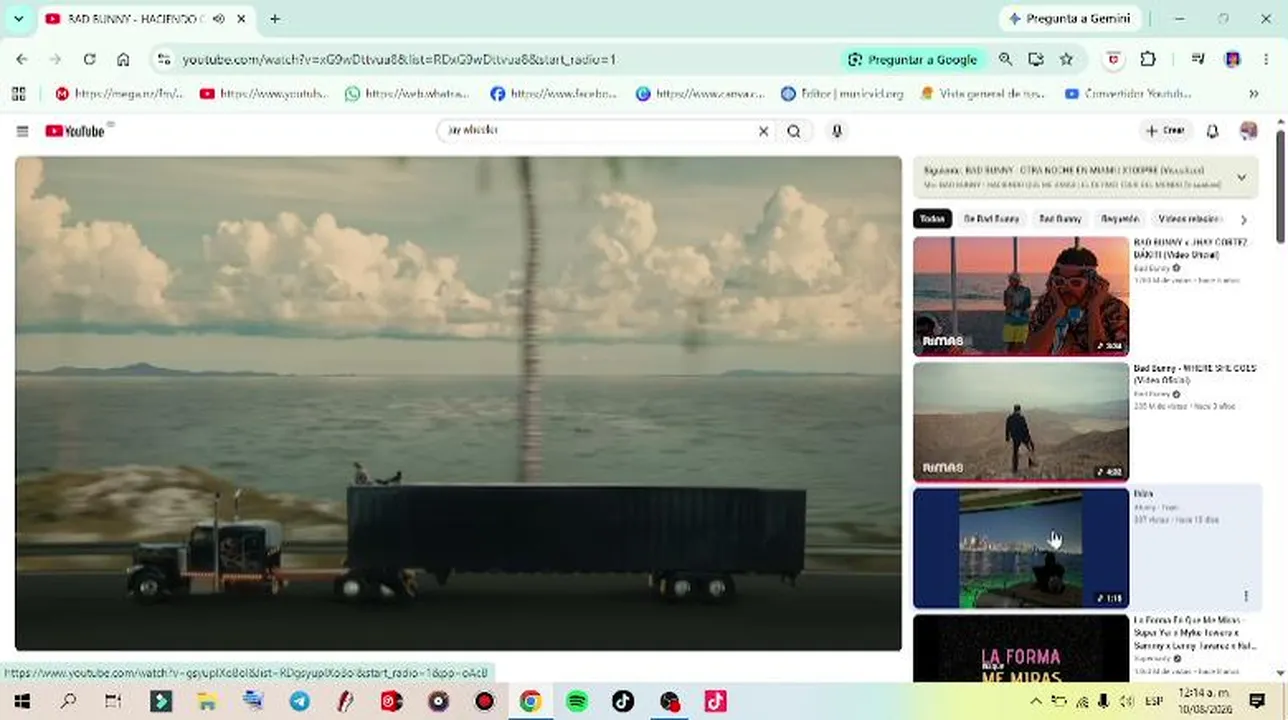Open the options menu for the Ibiza video
This screenshot has width=1288, height=720.
pos(1246,596)
